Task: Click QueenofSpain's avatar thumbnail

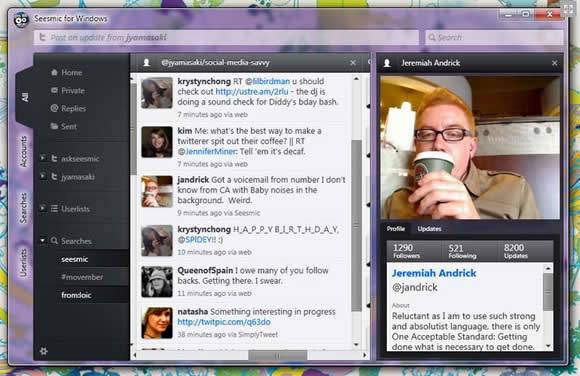Action: click(x=157, y=282)
